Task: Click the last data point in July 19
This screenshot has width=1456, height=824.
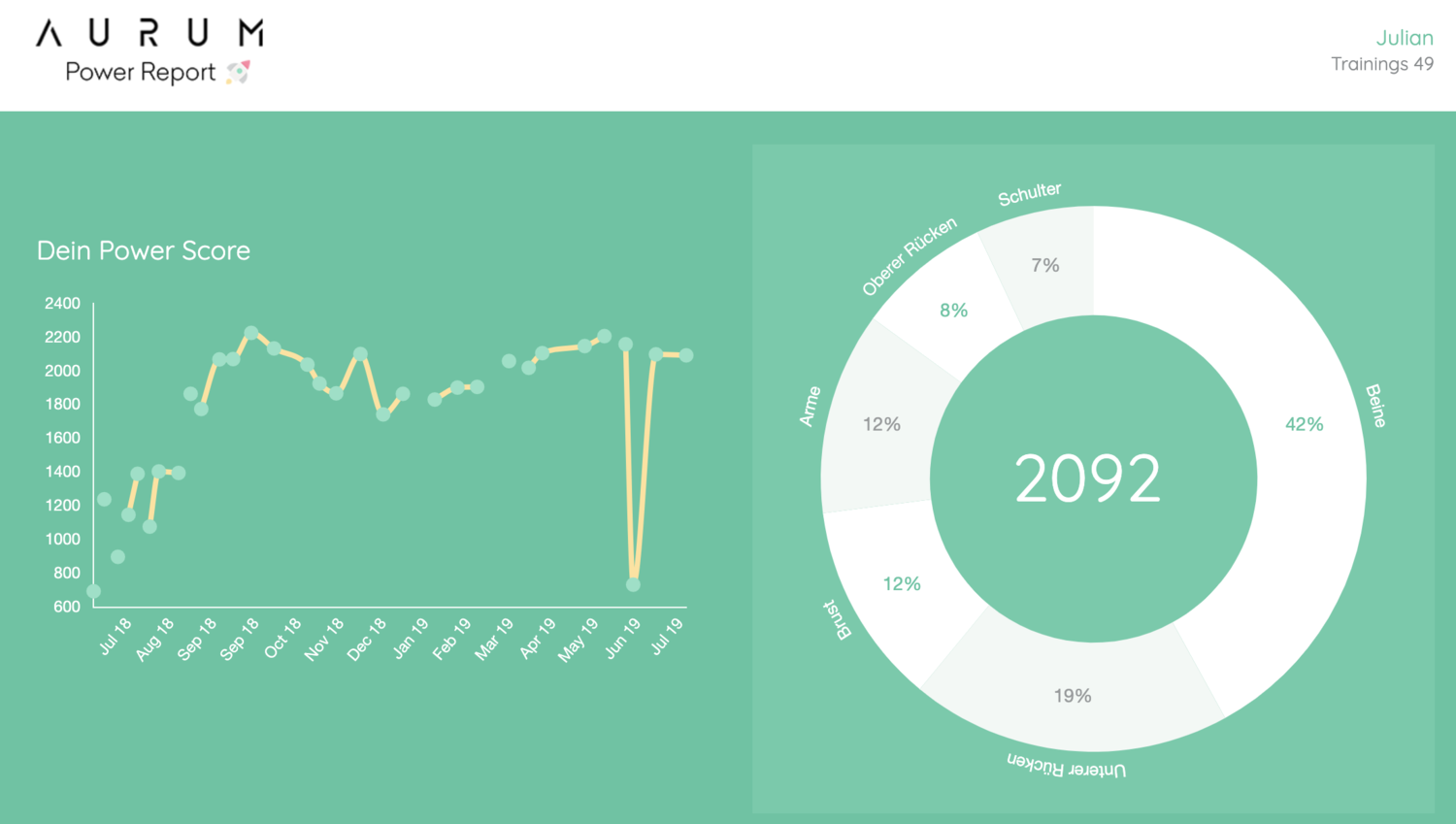Action: tap(686, 355)
